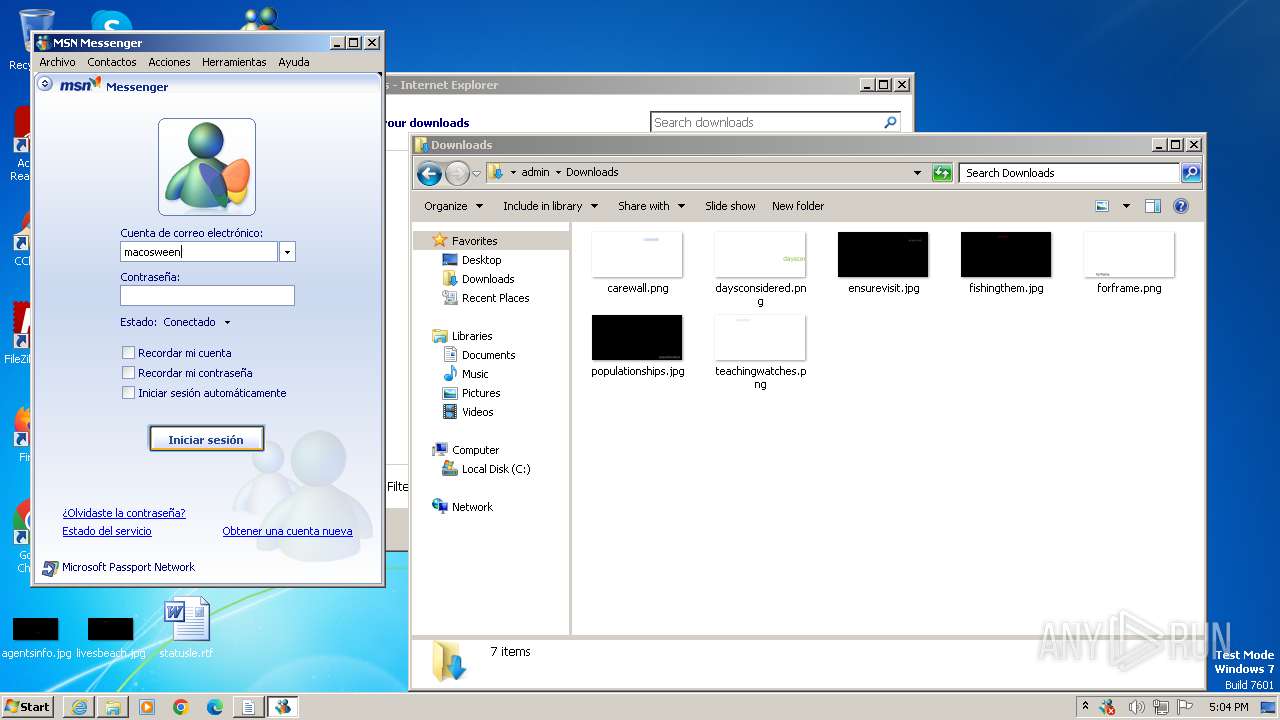The image size is (1280, 720).
Task: Show hidden tray icons arrow
Action: click(x=1086, y=707)
